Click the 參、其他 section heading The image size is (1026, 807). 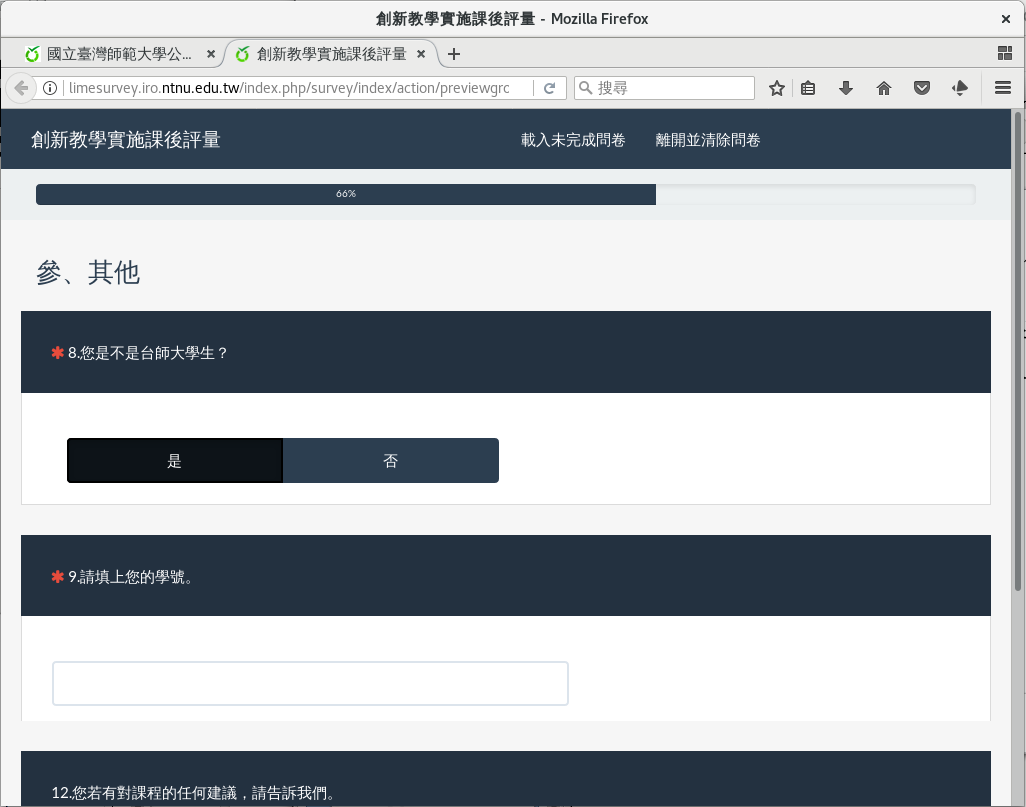[x=88, y=272]
